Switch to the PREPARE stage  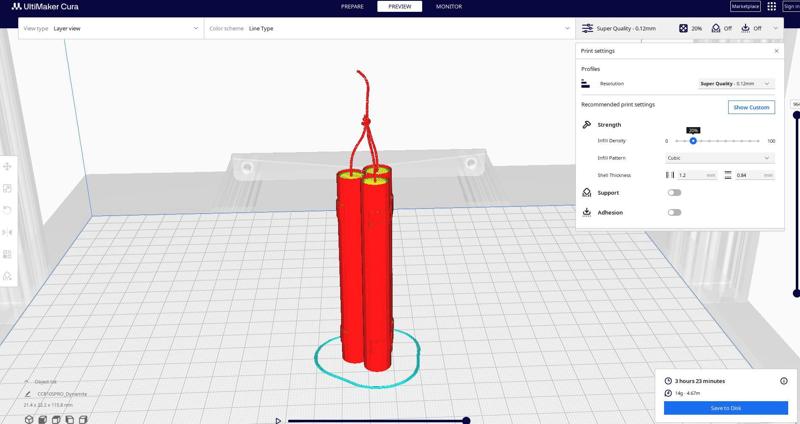[x=352, y=7]
